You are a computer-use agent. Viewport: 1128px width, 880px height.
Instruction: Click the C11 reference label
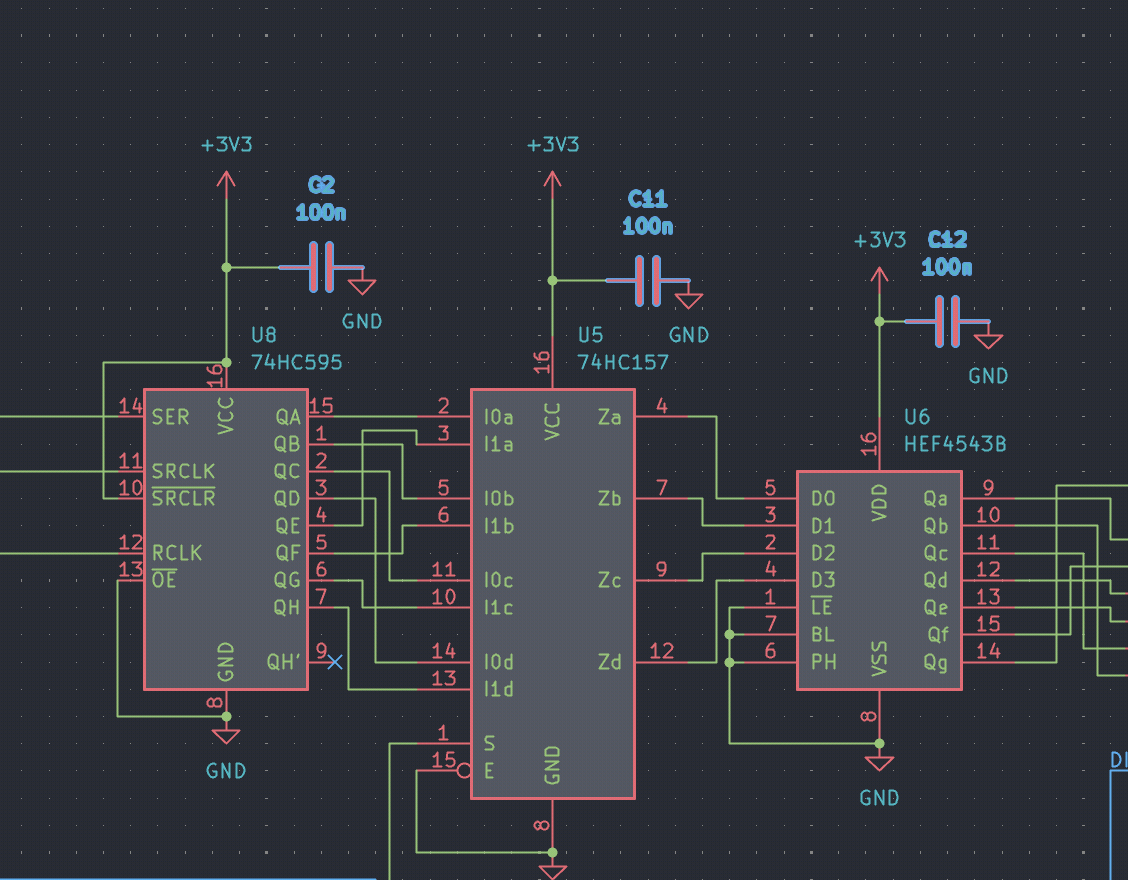[647, 199]
